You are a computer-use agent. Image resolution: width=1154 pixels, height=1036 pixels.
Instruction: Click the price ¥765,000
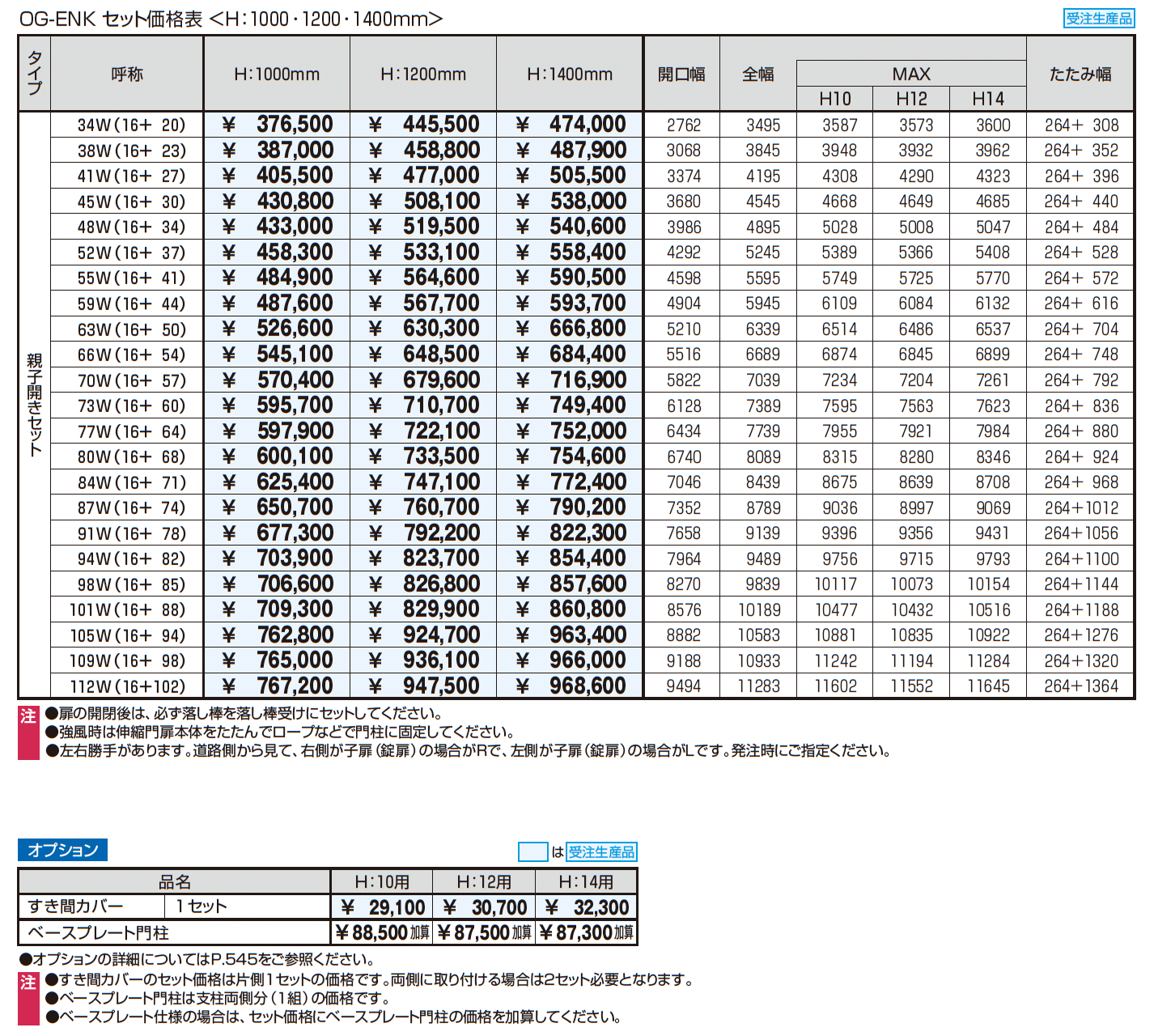277,660
